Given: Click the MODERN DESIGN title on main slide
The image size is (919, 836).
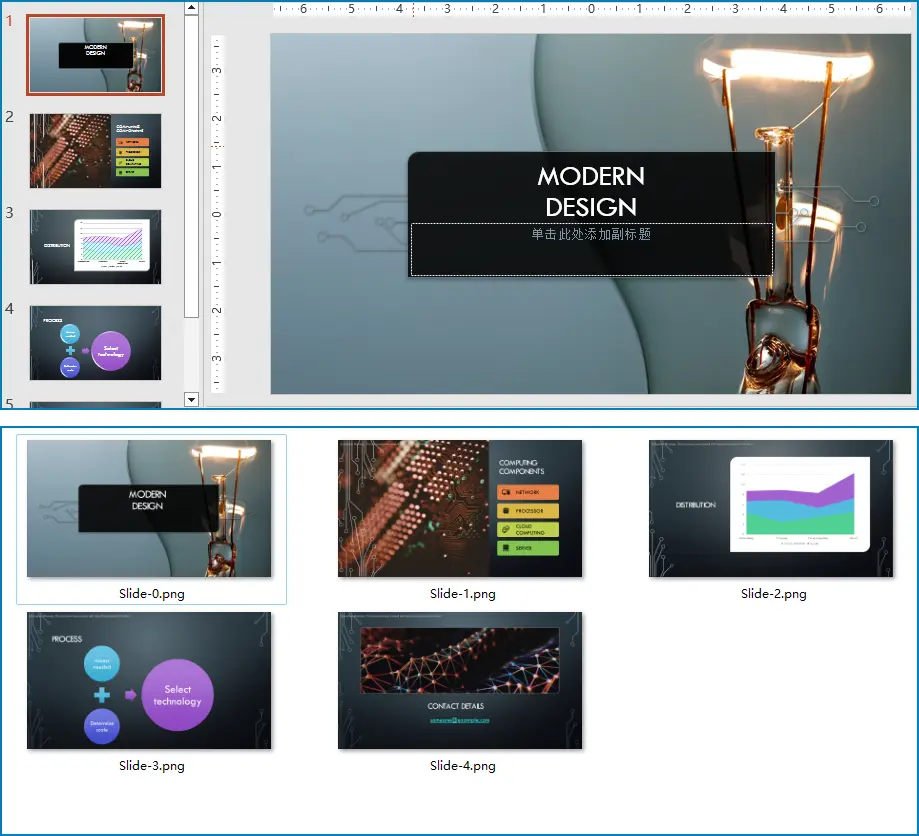Looking at the screenshot, I should pos(591,191).
